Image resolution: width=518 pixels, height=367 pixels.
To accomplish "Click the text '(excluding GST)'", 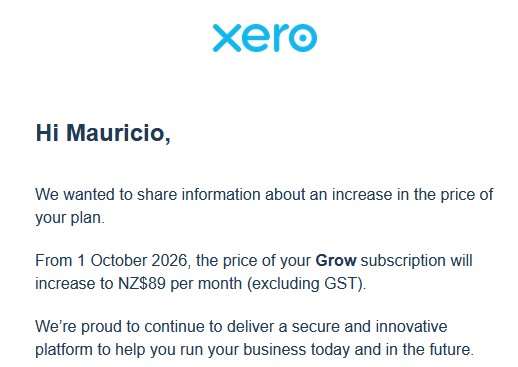I will [305, 284].
